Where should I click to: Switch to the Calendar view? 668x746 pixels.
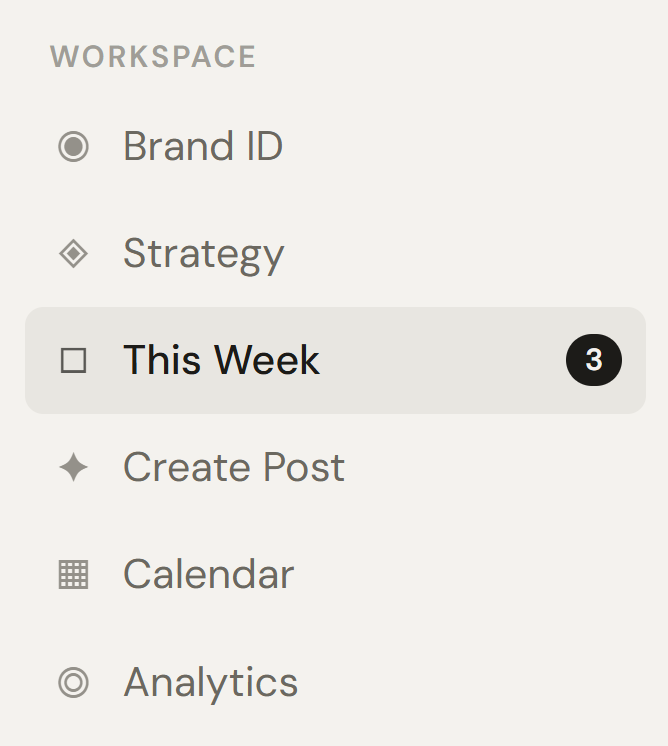208,574
